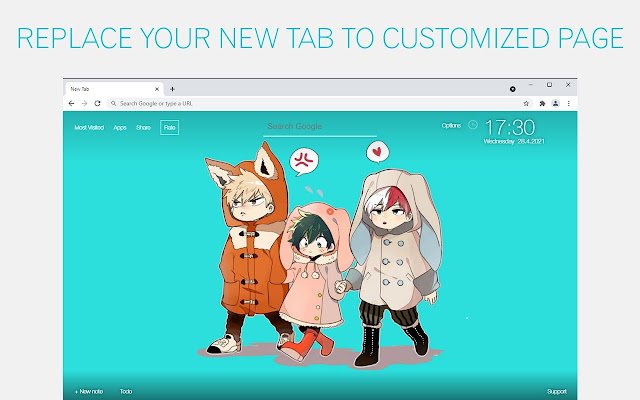Click the round media control icon in title bar
Image resolution: width=640 pixels, height=400 pixels.
[x=513, y=89]
